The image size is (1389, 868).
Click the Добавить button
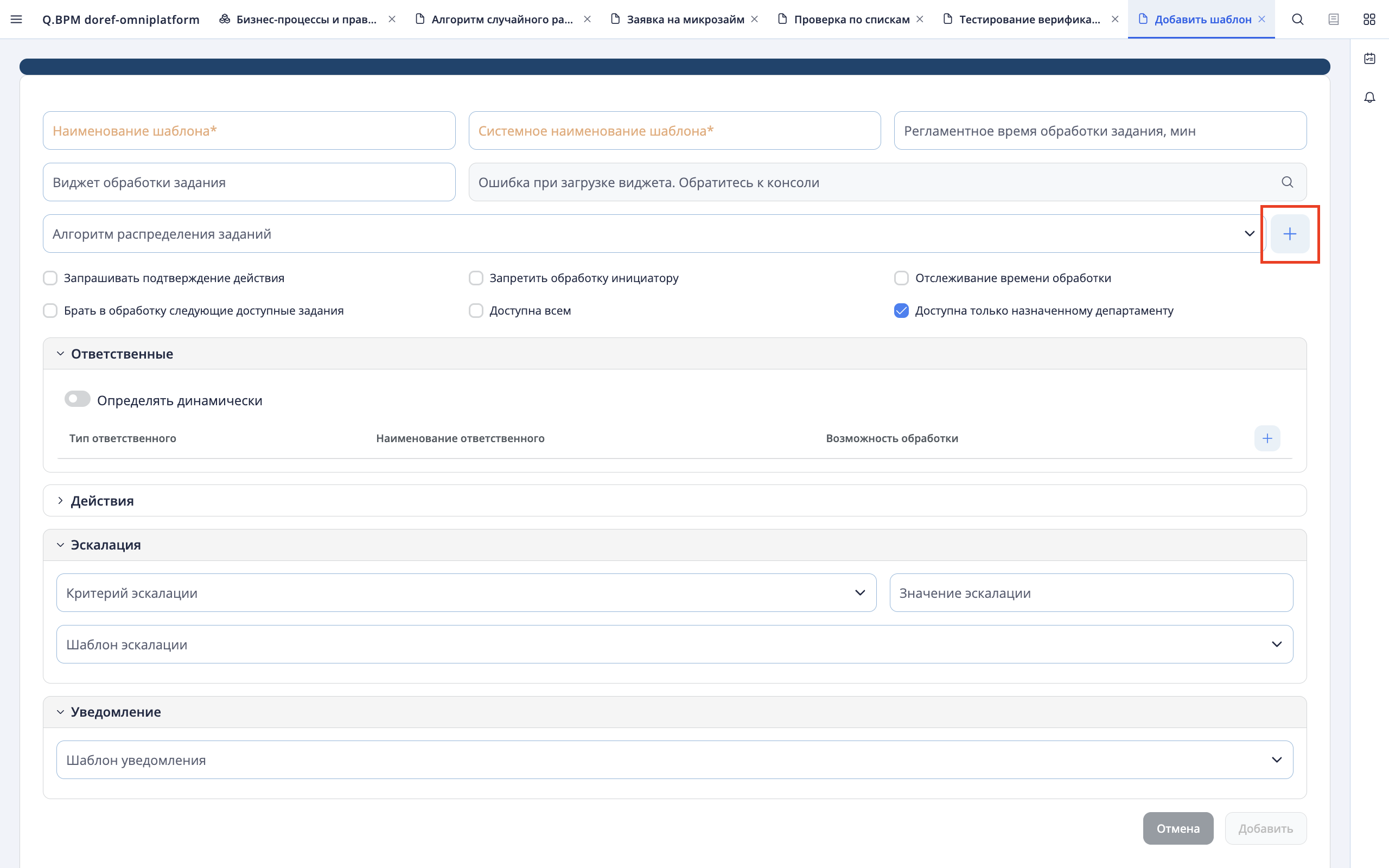click(1266, 828)
